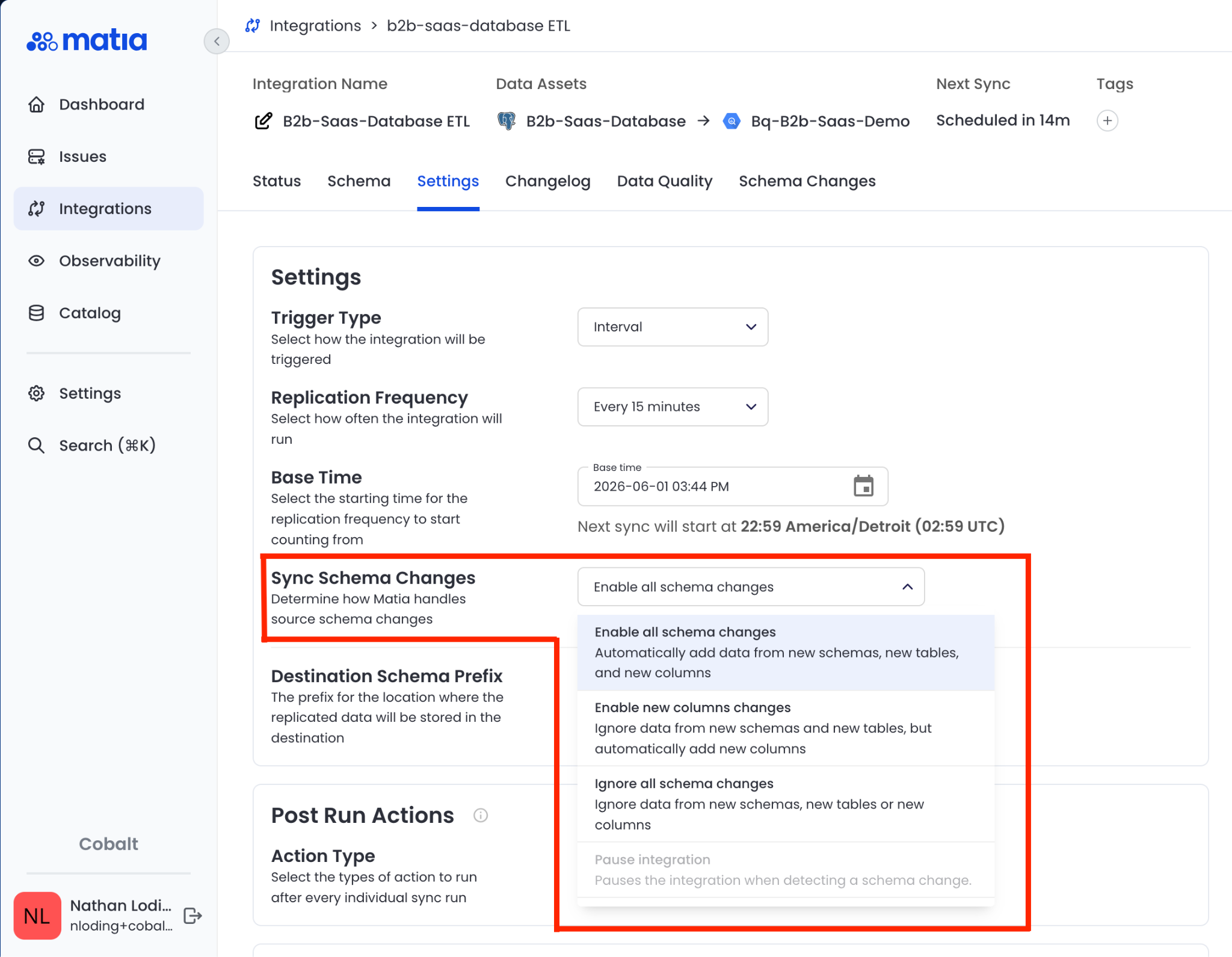This screenshot has width=1232, height=957.
Task: Click the Integrations breadcrumb link
Action: click(315, 26)
